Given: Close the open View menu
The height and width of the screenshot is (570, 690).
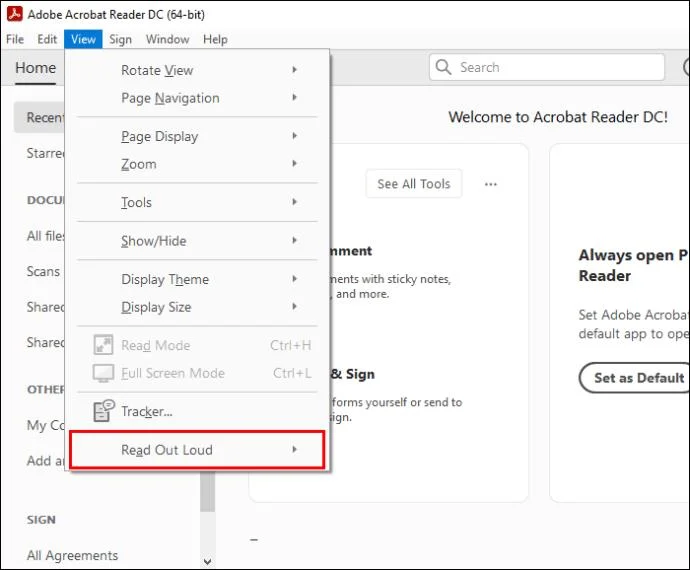Looking at the screenshot, I should [83, 39].
